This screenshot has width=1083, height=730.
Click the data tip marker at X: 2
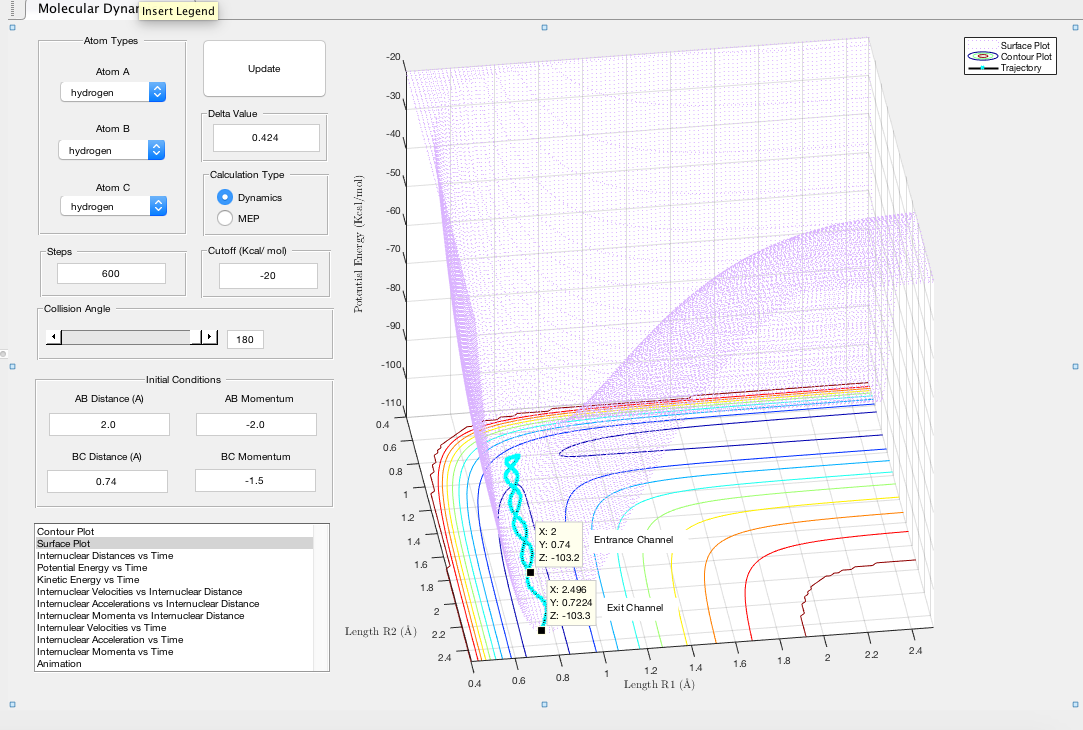click(530, 572)
